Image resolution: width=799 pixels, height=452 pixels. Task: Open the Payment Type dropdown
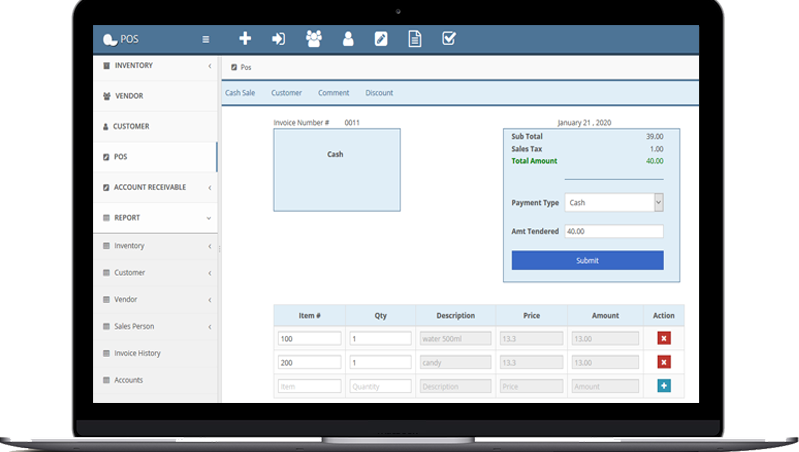tap(614, 203)
